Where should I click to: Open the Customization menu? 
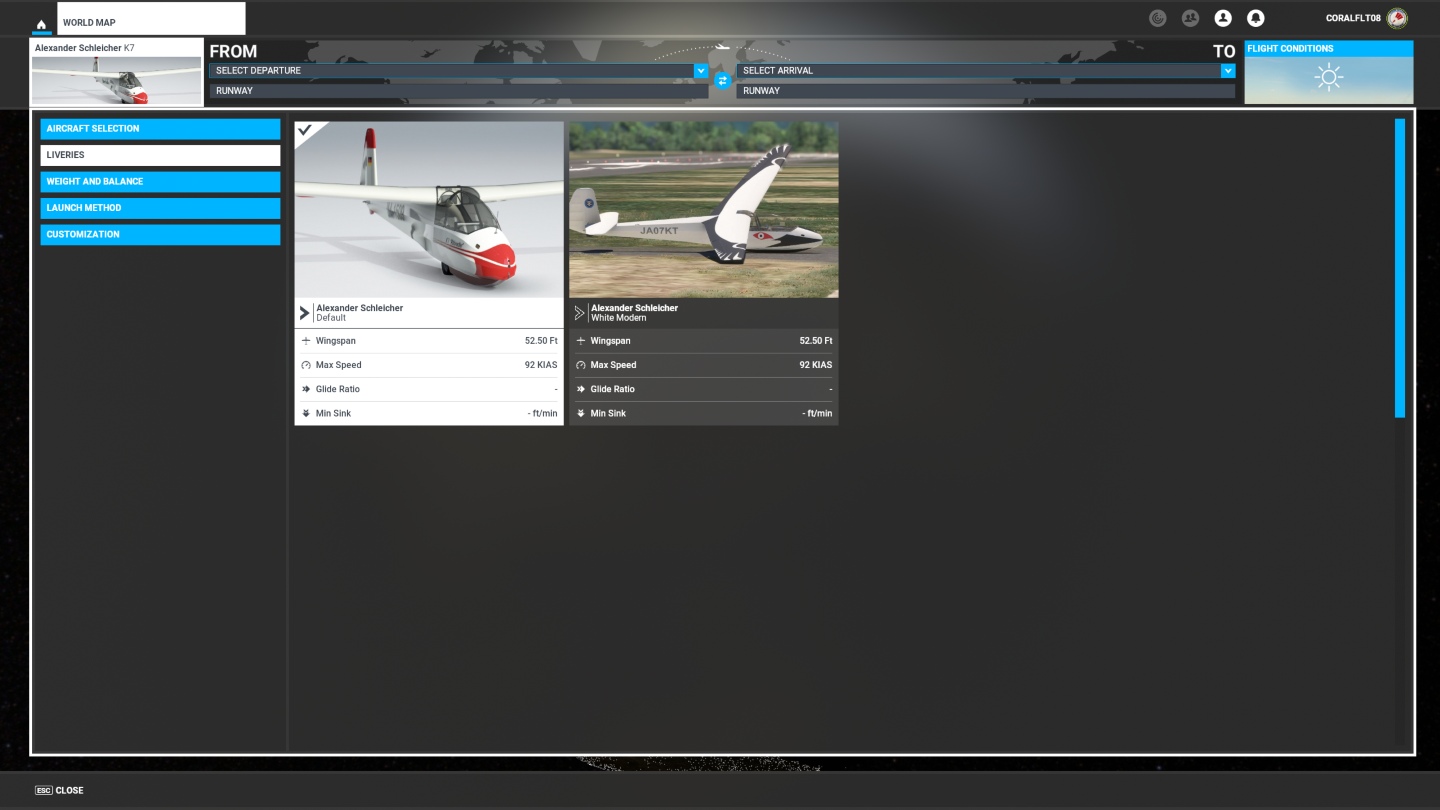click(160, 235)
